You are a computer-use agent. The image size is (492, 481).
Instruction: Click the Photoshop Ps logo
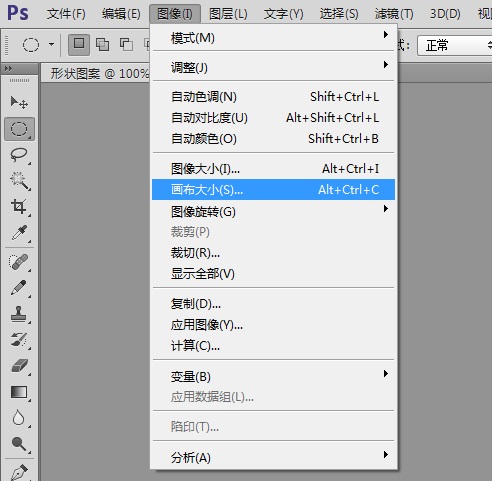[x=18, y=13]
